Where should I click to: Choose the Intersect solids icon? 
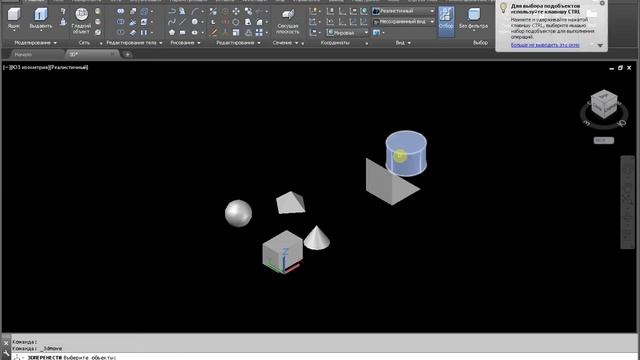click(120, 32)
